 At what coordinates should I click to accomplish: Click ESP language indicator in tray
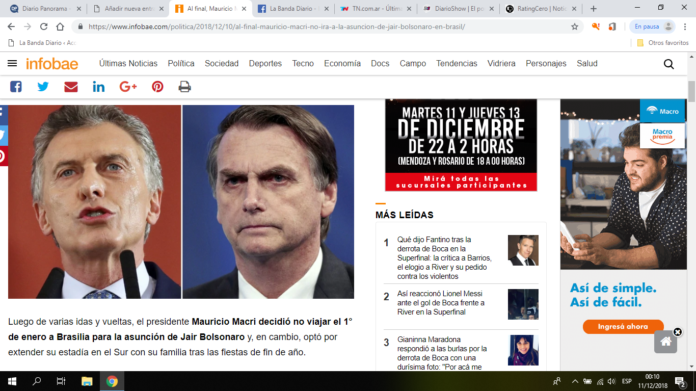627,381
